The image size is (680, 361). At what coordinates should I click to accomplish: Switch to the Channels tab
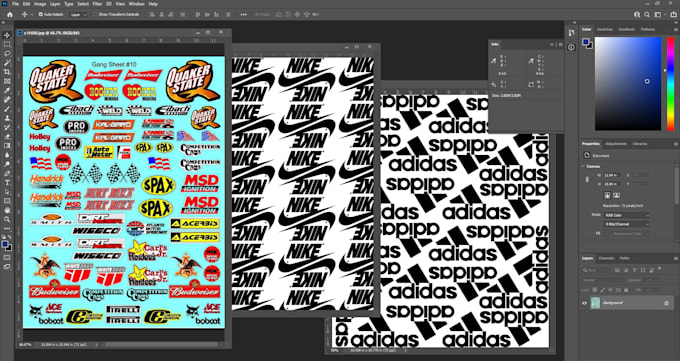tap(606, 258)
